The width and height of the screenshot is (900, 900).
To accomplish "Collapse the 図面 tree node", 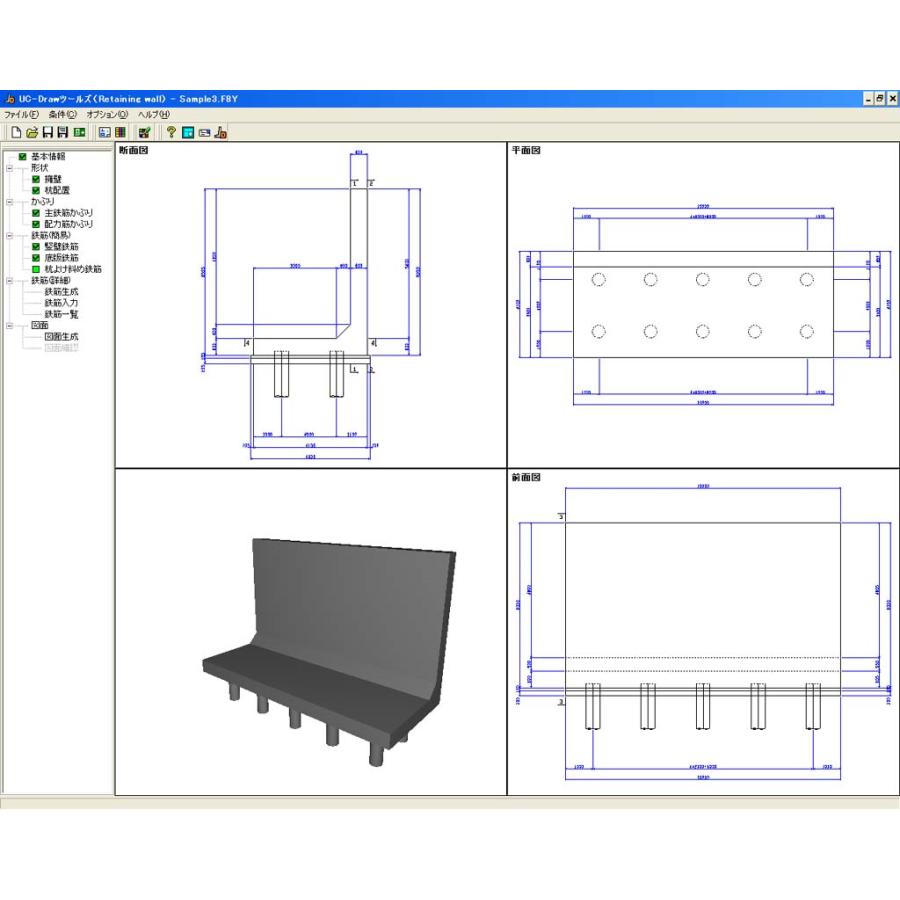I will pos(9,326).
